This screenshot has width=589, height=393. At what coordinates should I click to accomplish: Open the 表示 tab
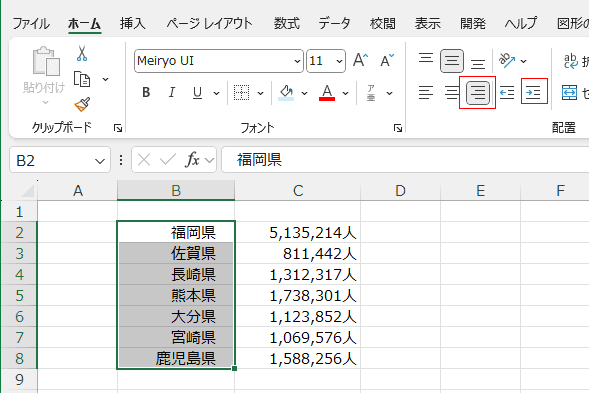click(x=427, y=24)
